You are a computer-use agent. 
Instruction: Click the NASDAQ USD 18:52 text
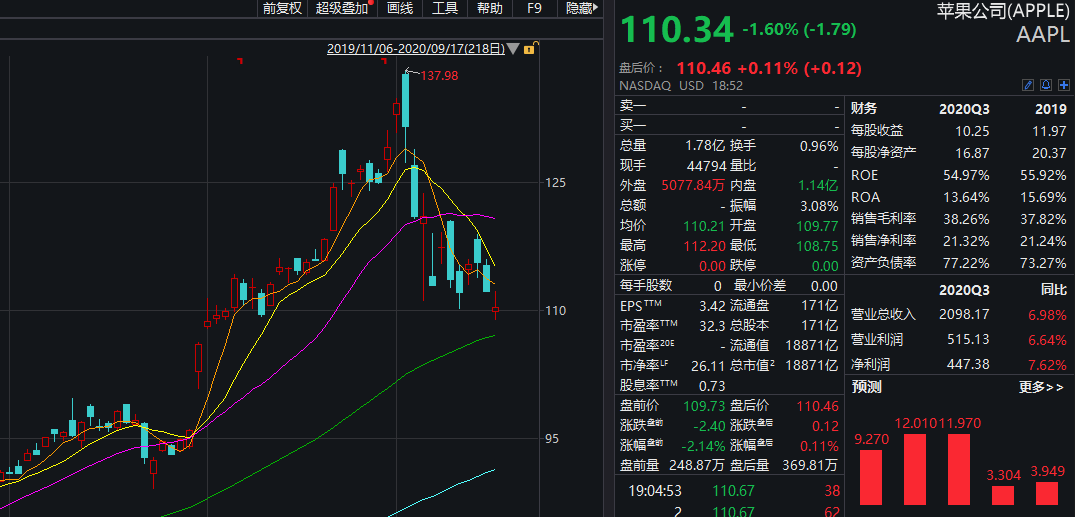[x=681, y=86]
